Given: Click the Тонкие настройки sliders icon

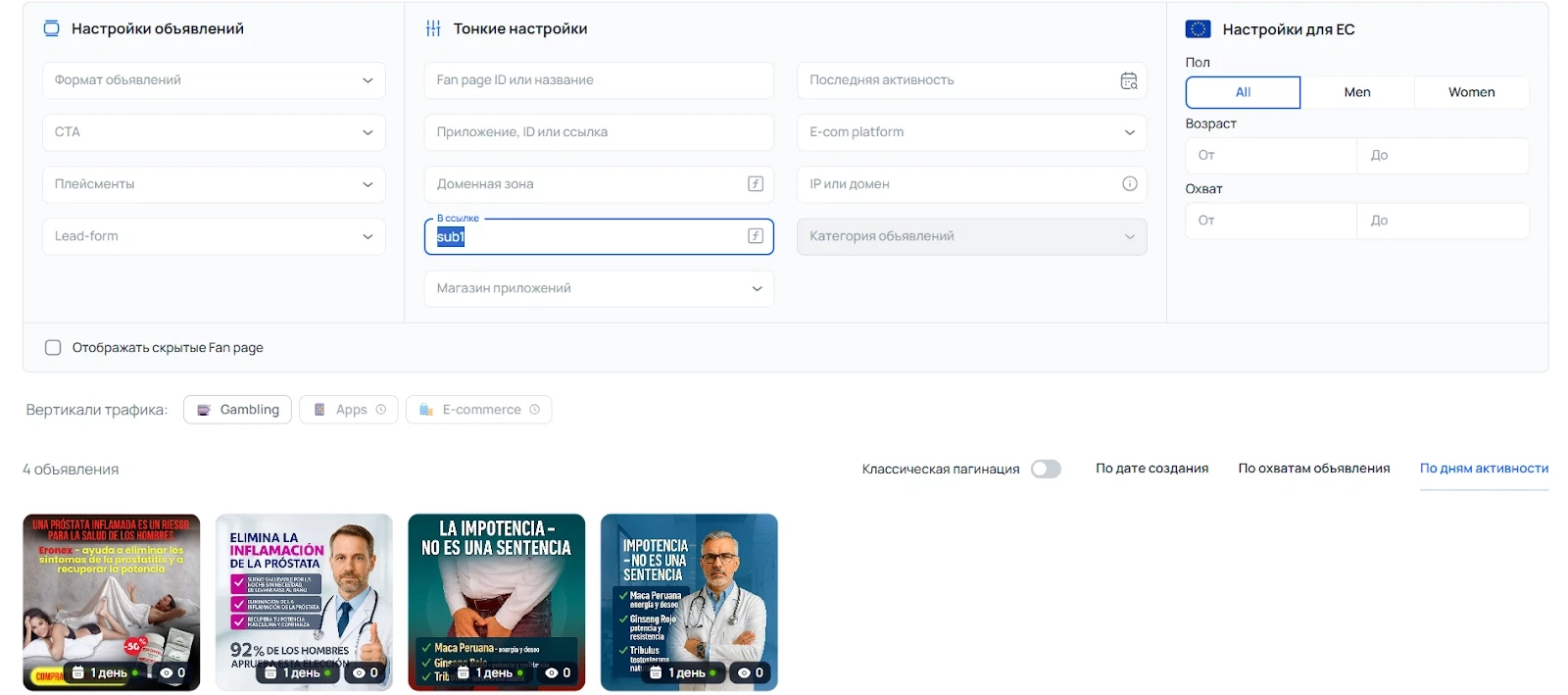Looking at the screenshot, I should click(433, 29).
